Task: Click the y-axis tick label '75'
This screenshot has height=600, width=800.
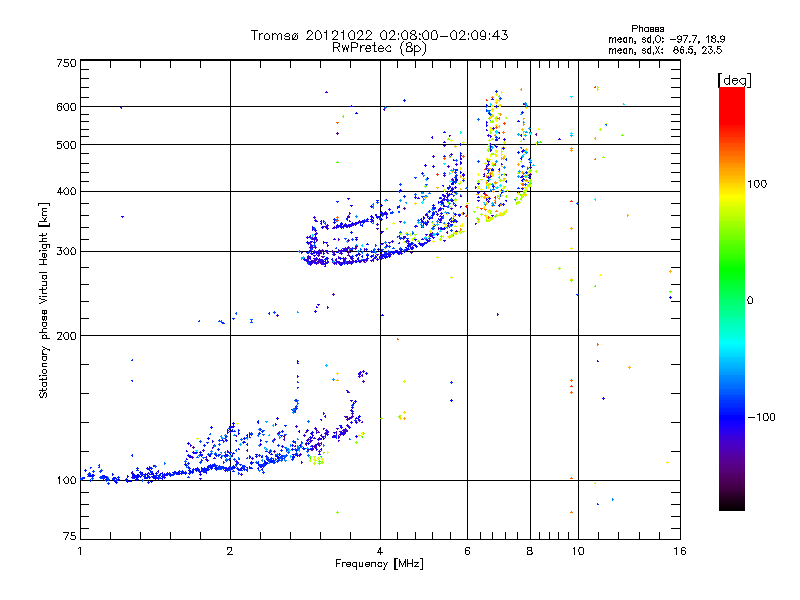Action: click(70, 536)
